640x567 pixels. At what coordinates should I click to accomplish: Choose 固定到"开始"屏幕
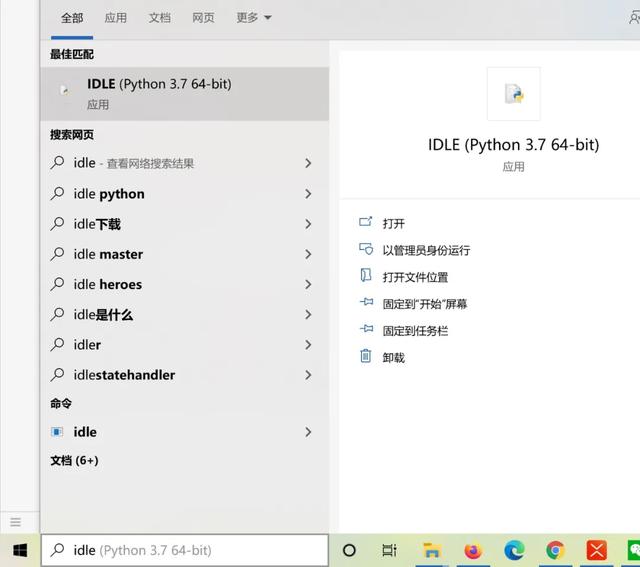424,304
